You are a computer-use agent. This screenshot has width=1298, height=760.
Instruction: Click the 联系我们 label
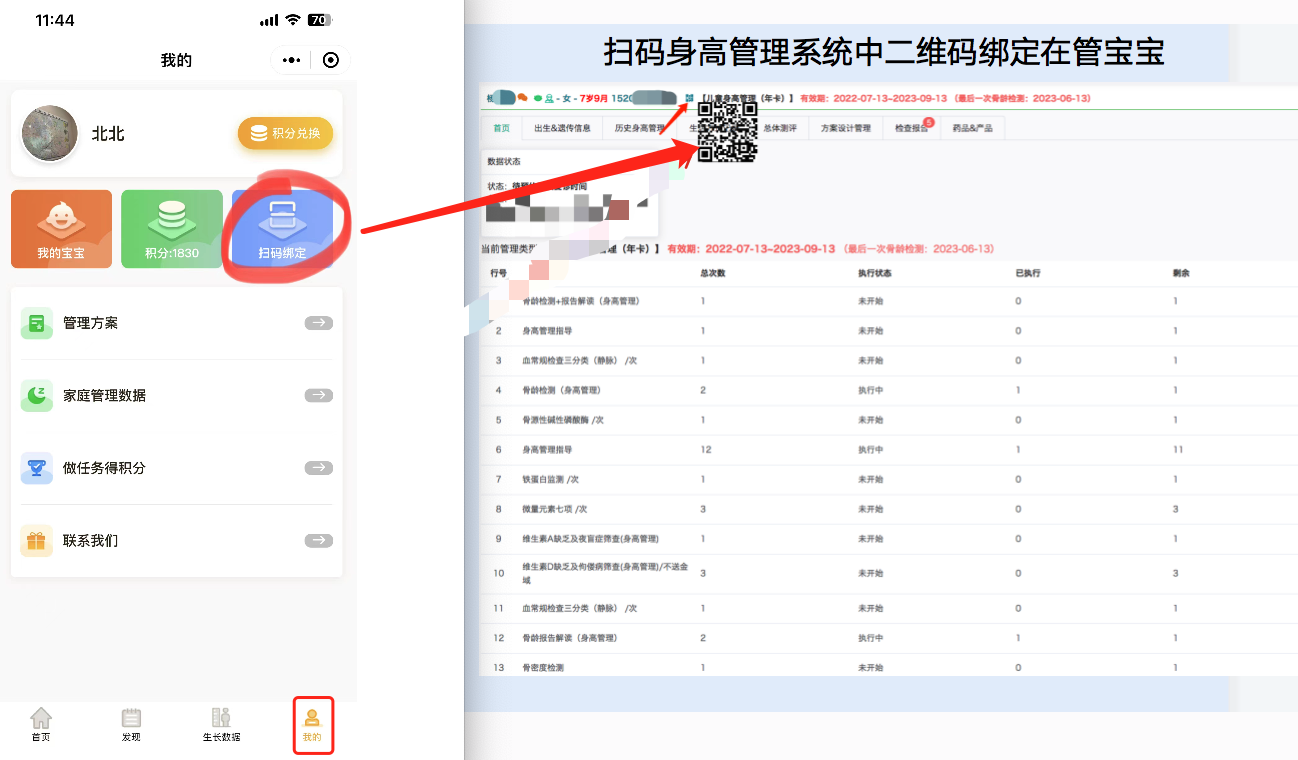point(91,540)
